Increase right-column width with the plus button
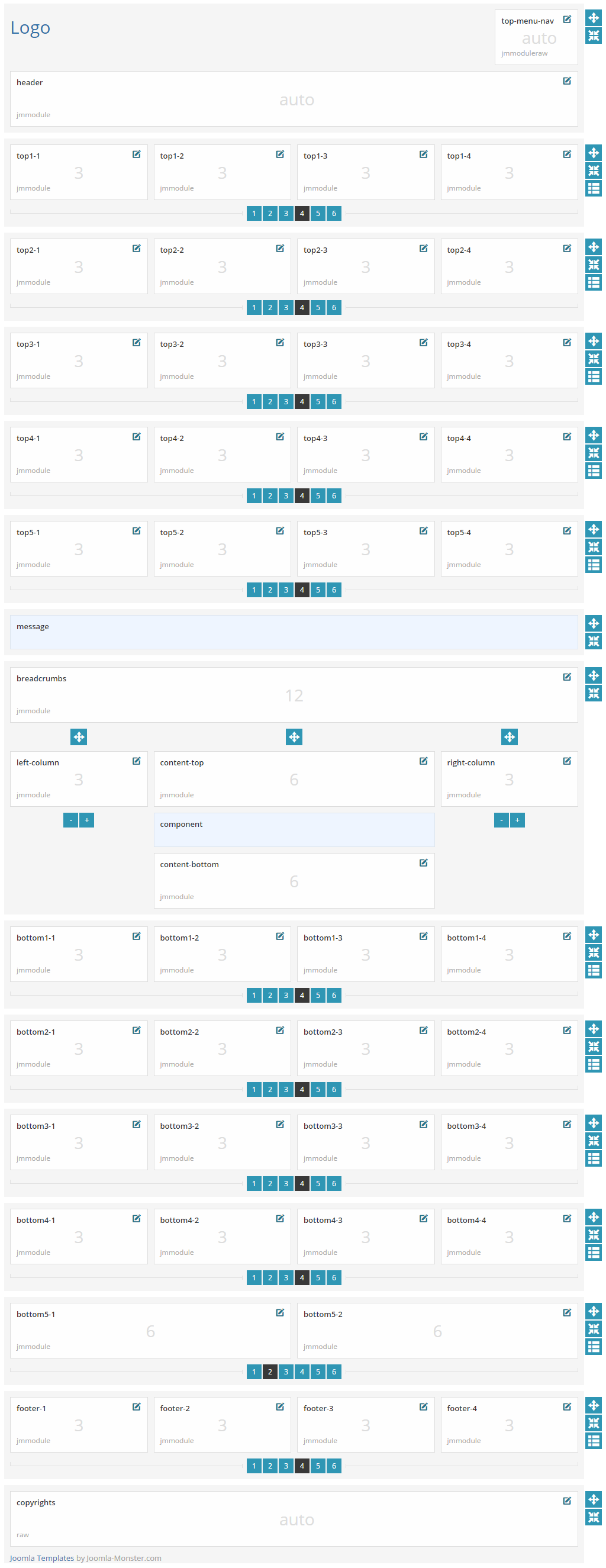This screenshot has width=606, height=1568. coord(517,820)
